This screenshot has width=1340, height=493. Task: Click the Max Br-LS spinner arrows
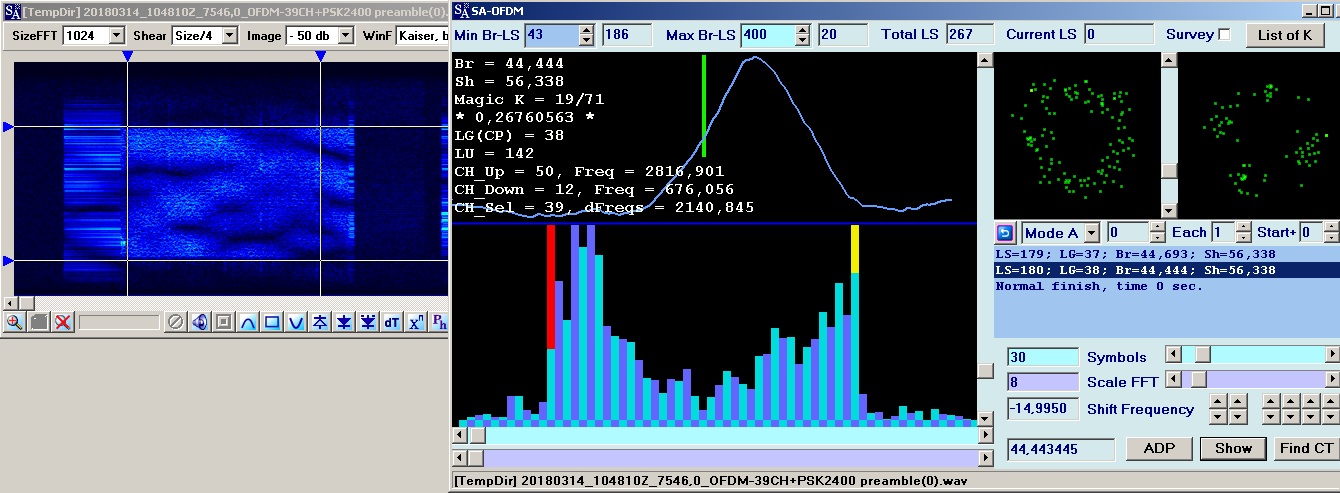[803, 35]
